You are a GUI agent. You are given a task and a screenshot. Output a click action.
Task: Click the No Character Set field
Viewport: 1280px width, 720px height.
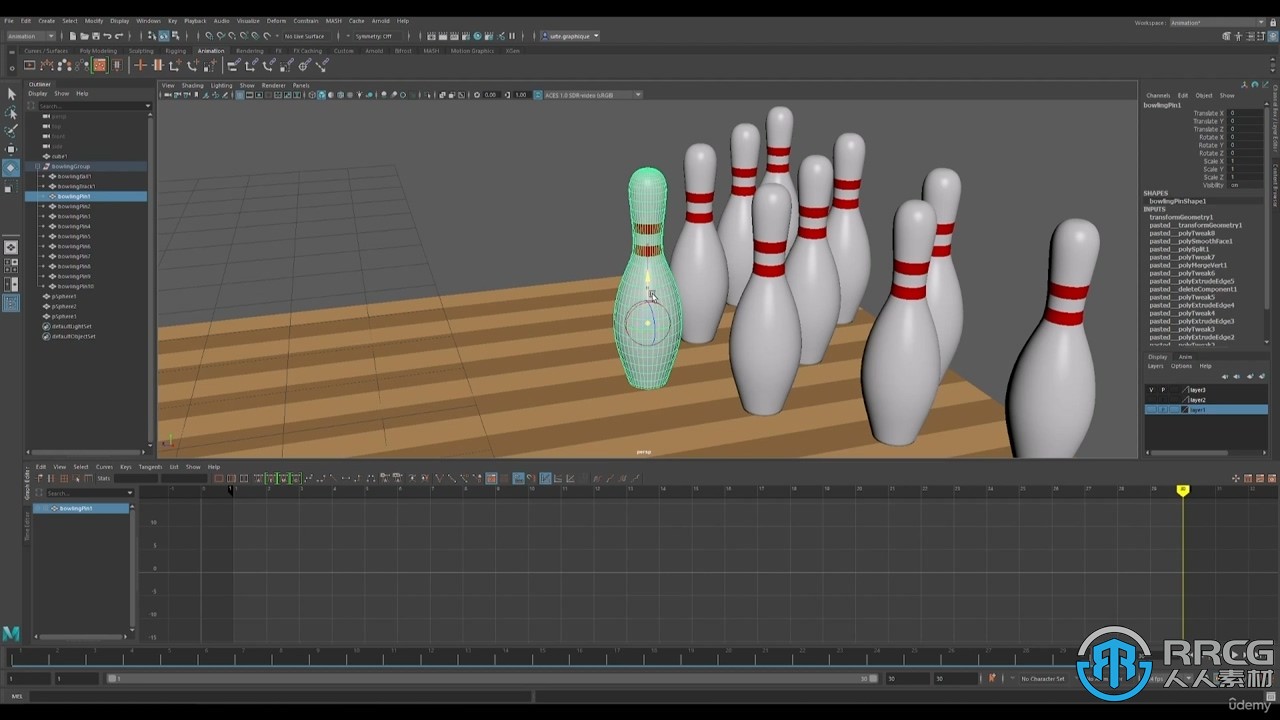pyautogui.click(x=1043, y=678)
